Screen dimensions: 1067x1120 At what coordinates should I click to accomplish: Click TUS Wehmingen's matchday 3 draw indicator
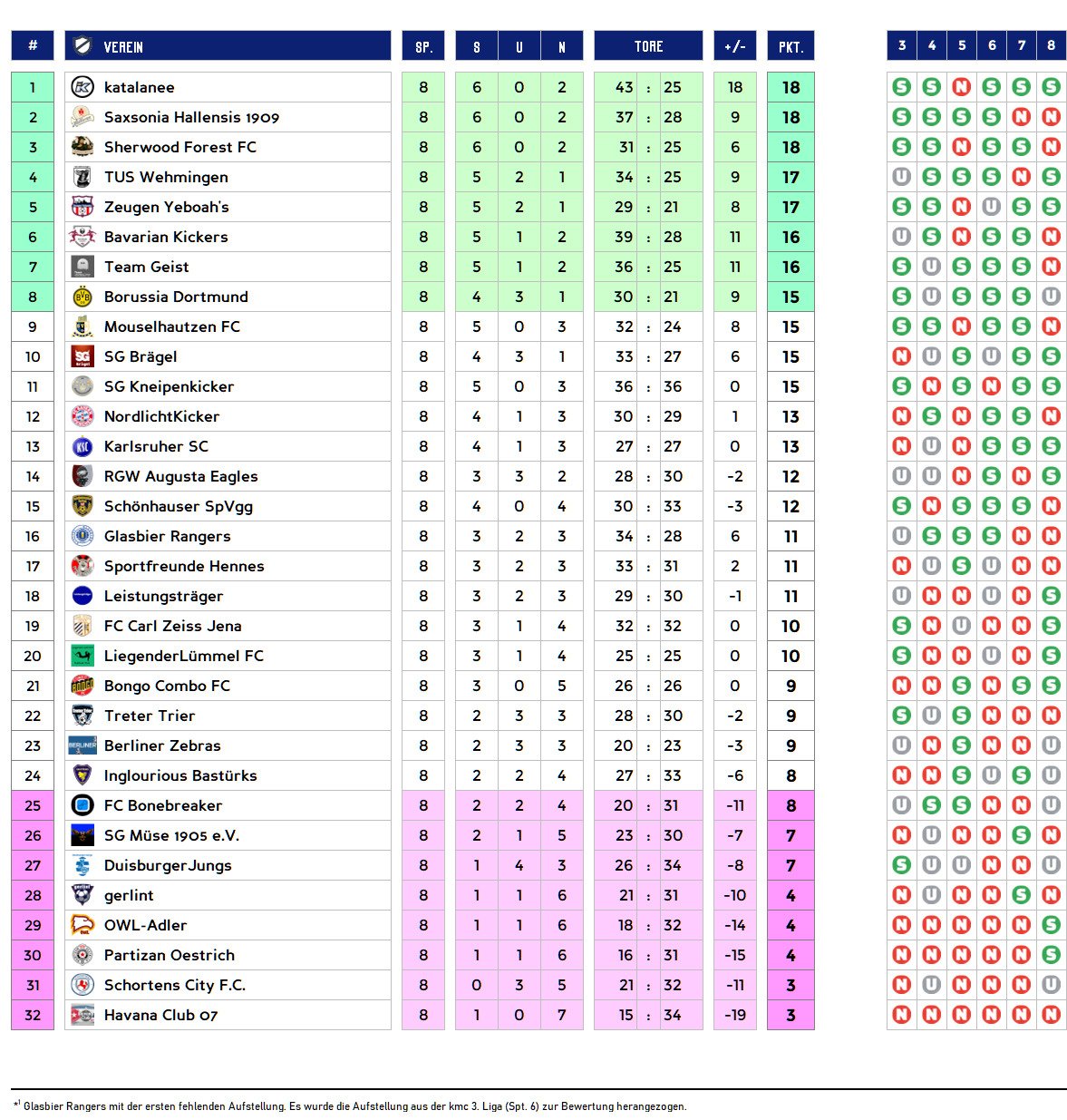pos(901,177)
